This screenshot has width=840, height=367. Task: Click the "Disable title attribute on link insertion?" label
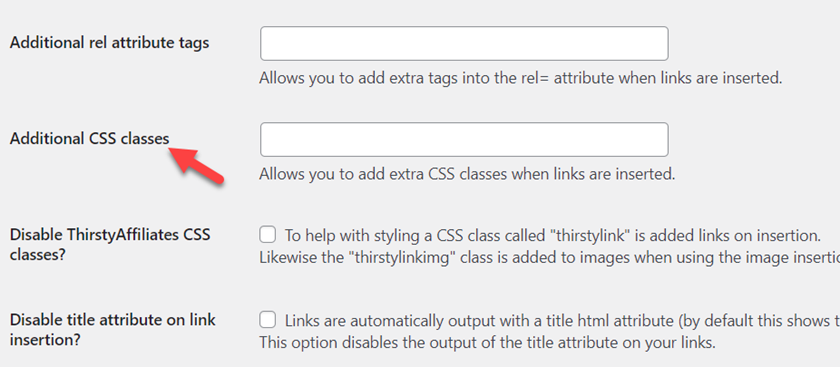tap(112, 330)
